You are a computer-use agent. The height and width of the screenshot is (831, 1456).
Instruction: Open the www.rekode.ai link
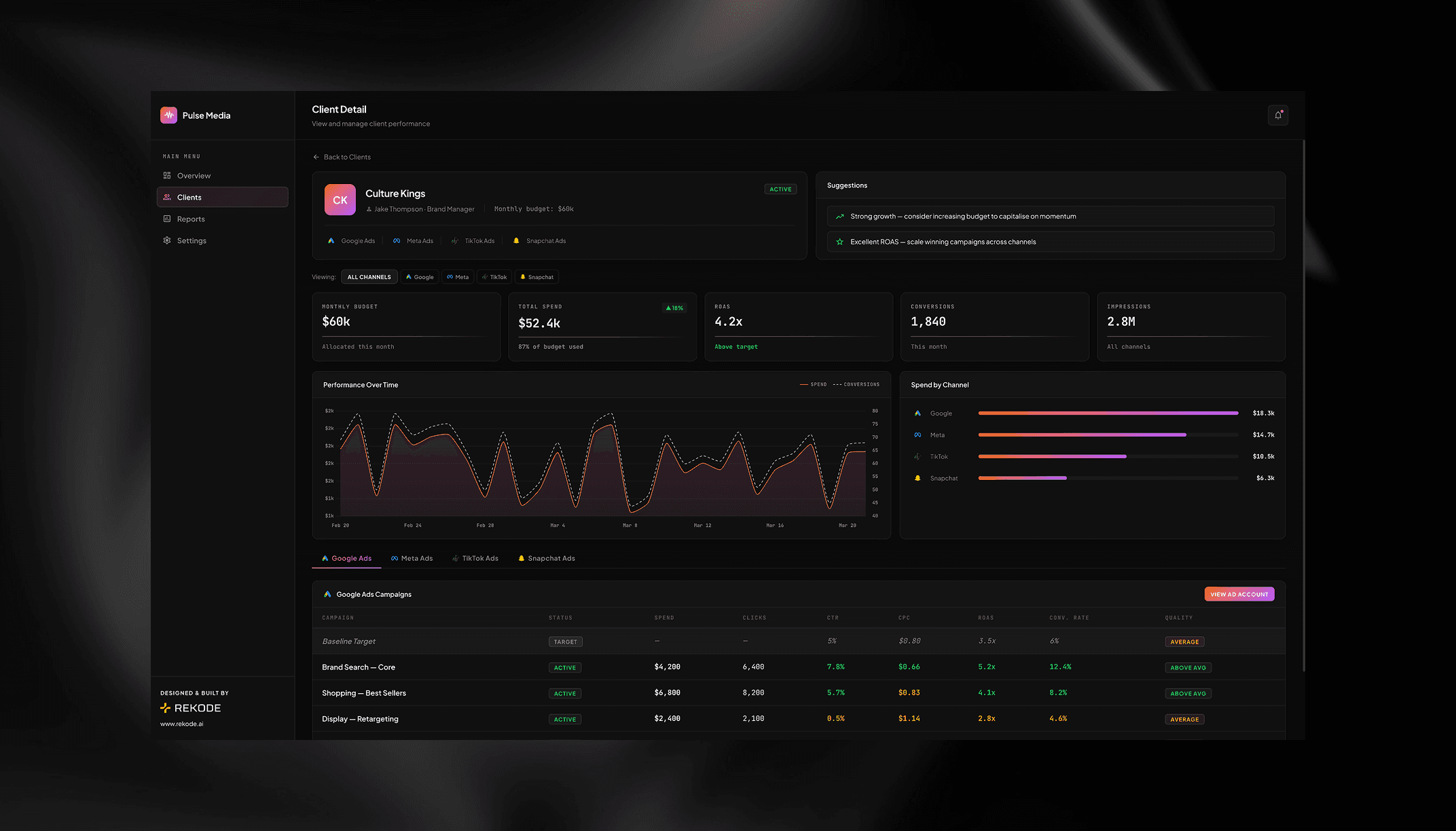(x=181, y=724)
